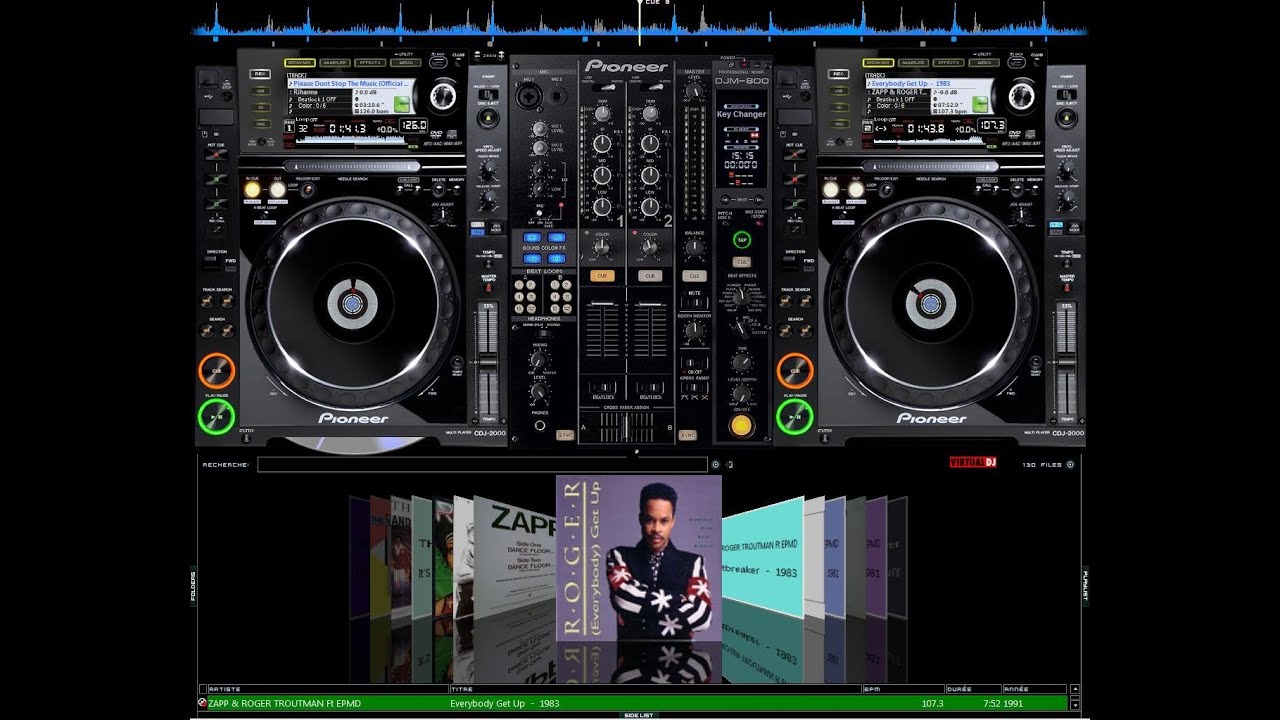The width and height of the screenshot is (1280, 720).
Task: Open the right deck EFFECTS tab
Action: coord(948,62)
